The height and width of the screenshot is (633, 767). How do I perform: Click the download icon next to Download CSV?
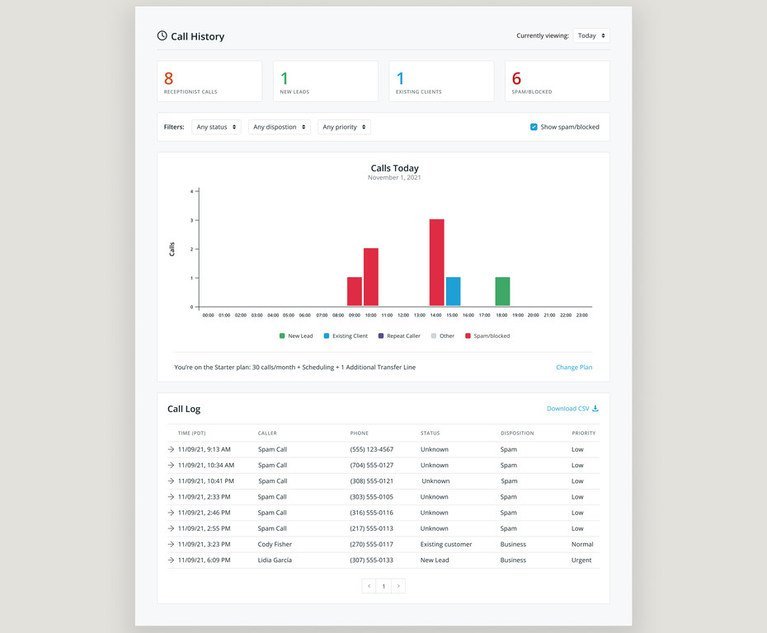(x=595, y=408)
